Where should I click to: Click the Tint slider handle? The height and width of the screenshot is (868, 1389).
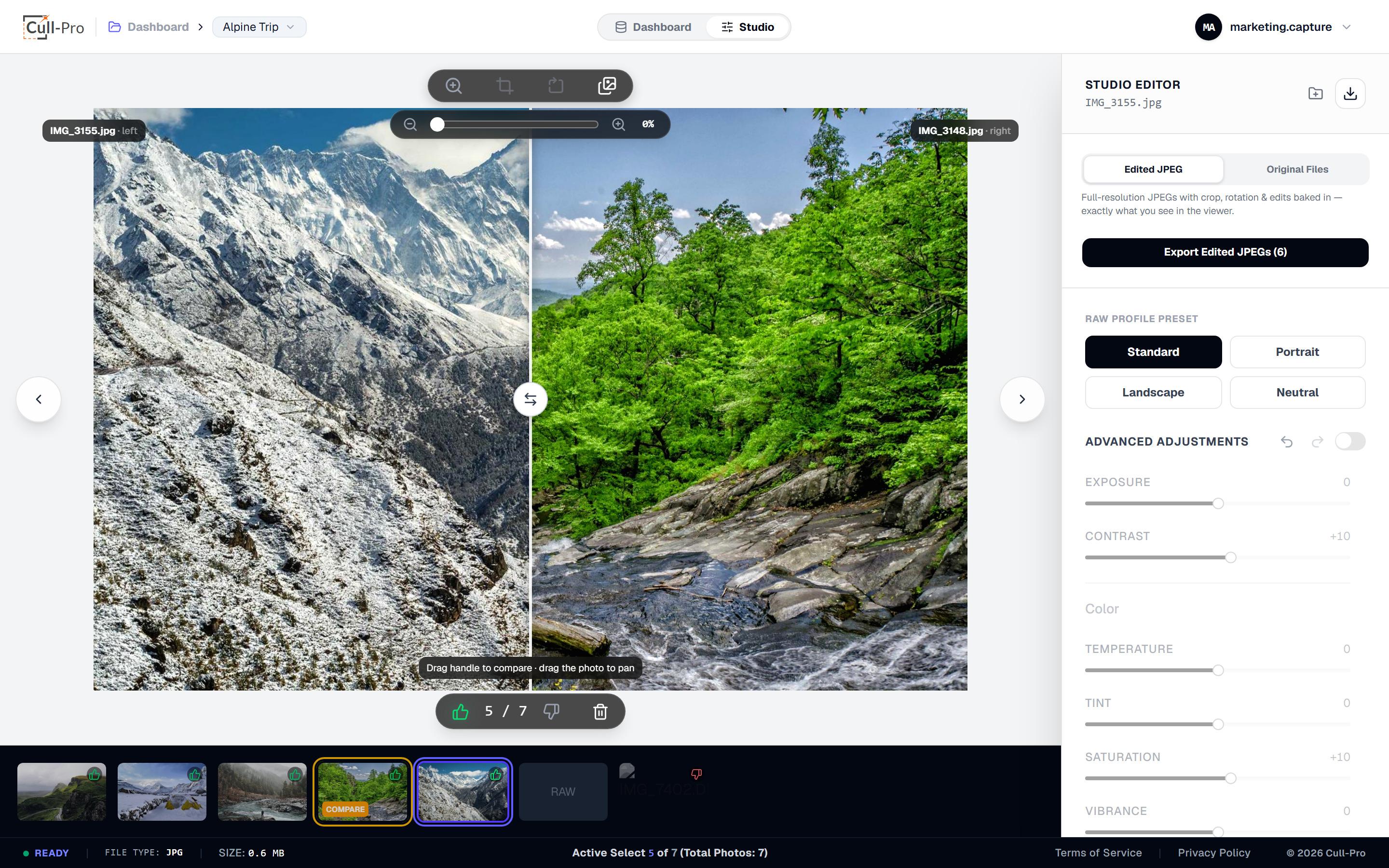click(1218, 724)
